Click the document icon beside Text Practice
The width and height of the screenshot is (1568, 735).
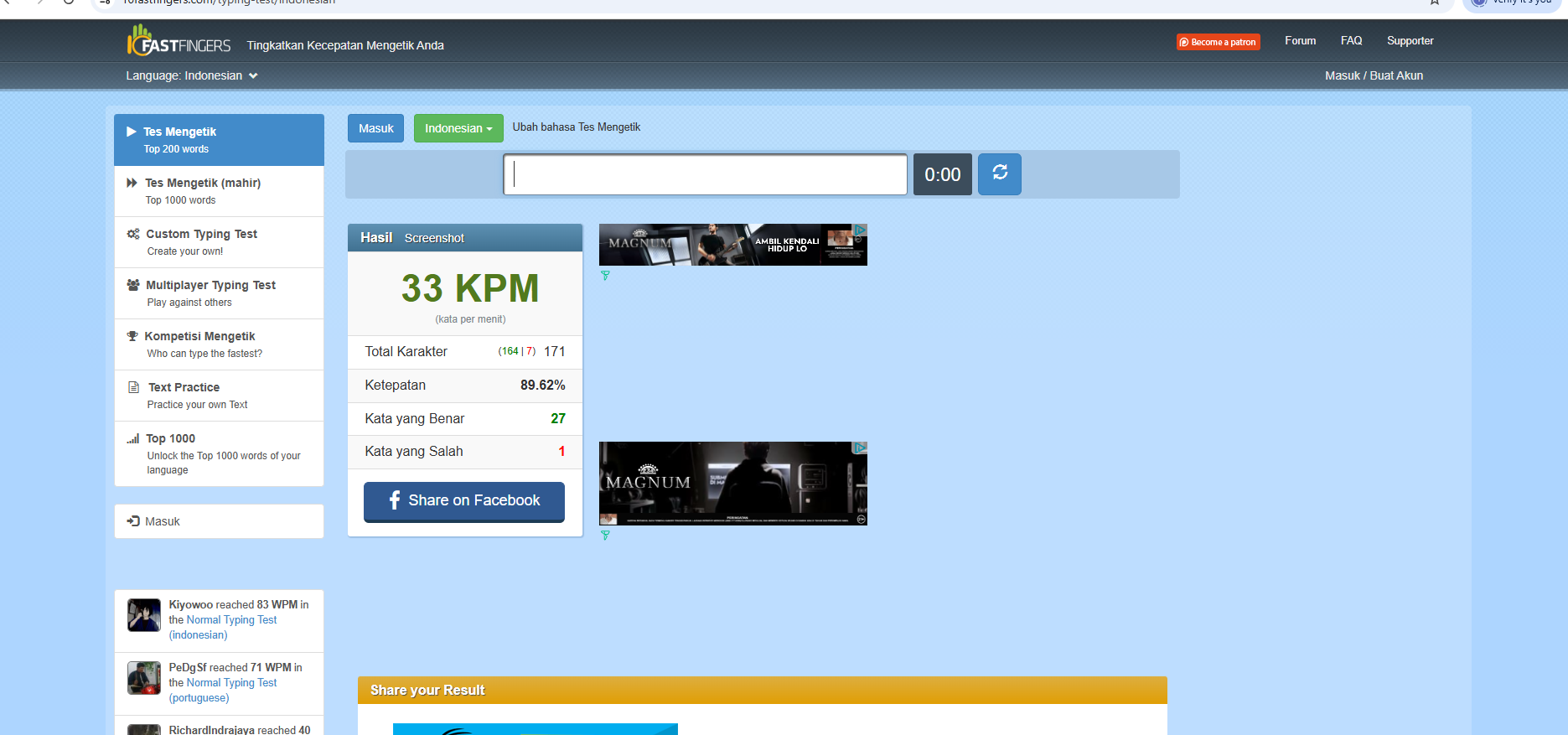coord(133,387)
